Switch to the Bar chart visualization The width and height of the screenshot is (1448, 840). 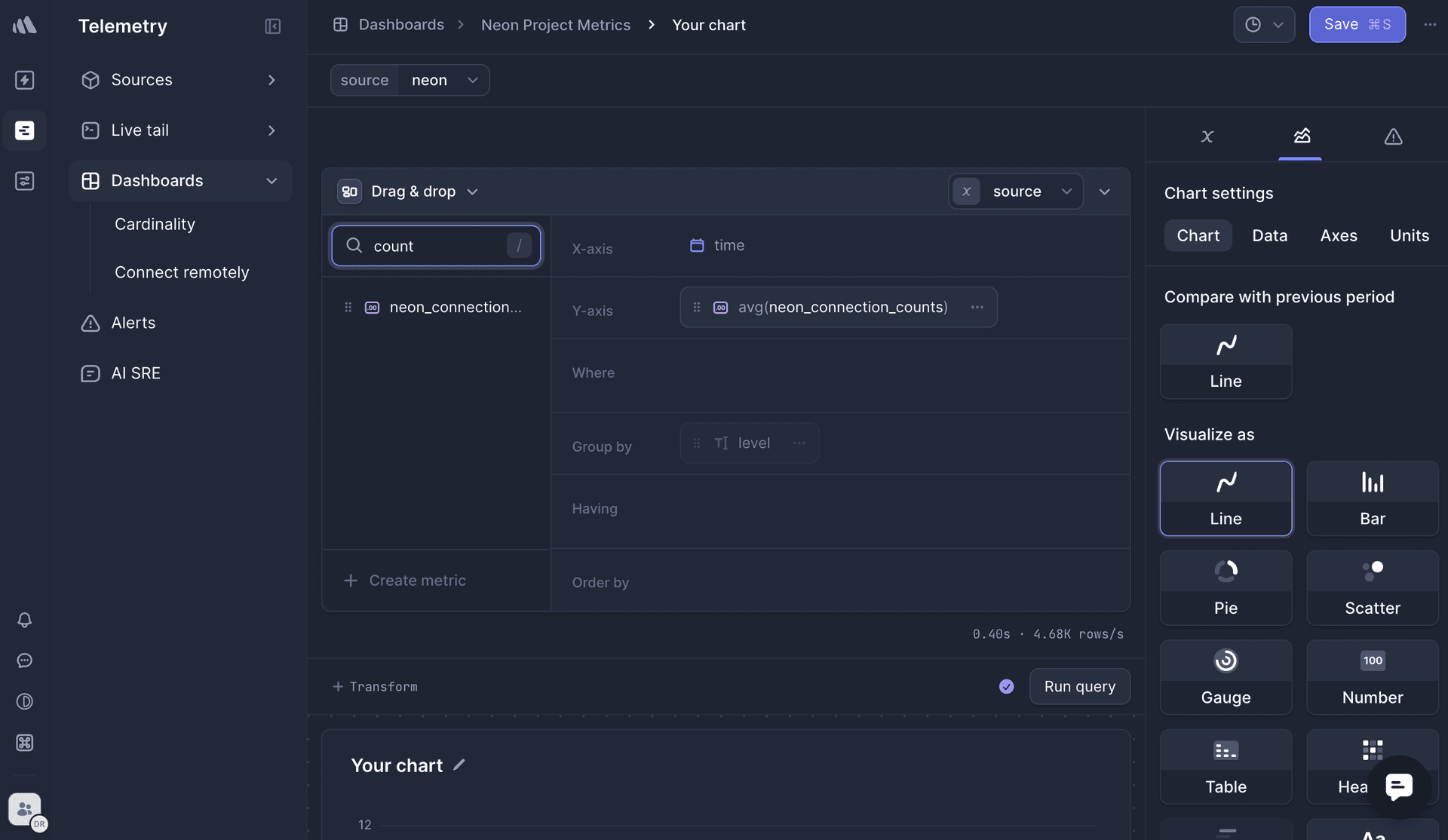[x=1372, y=498]
